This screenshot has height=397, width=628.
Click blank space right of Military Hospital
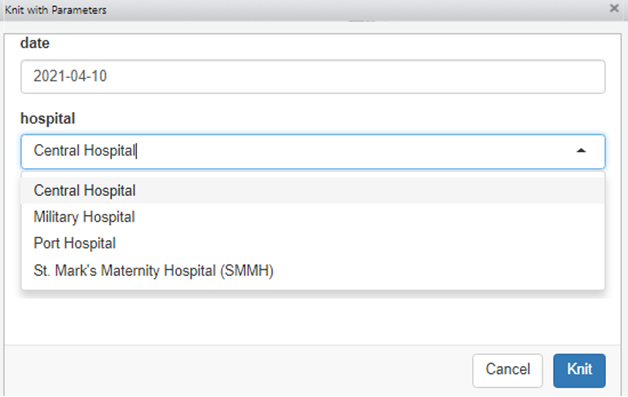click(369, 217)
